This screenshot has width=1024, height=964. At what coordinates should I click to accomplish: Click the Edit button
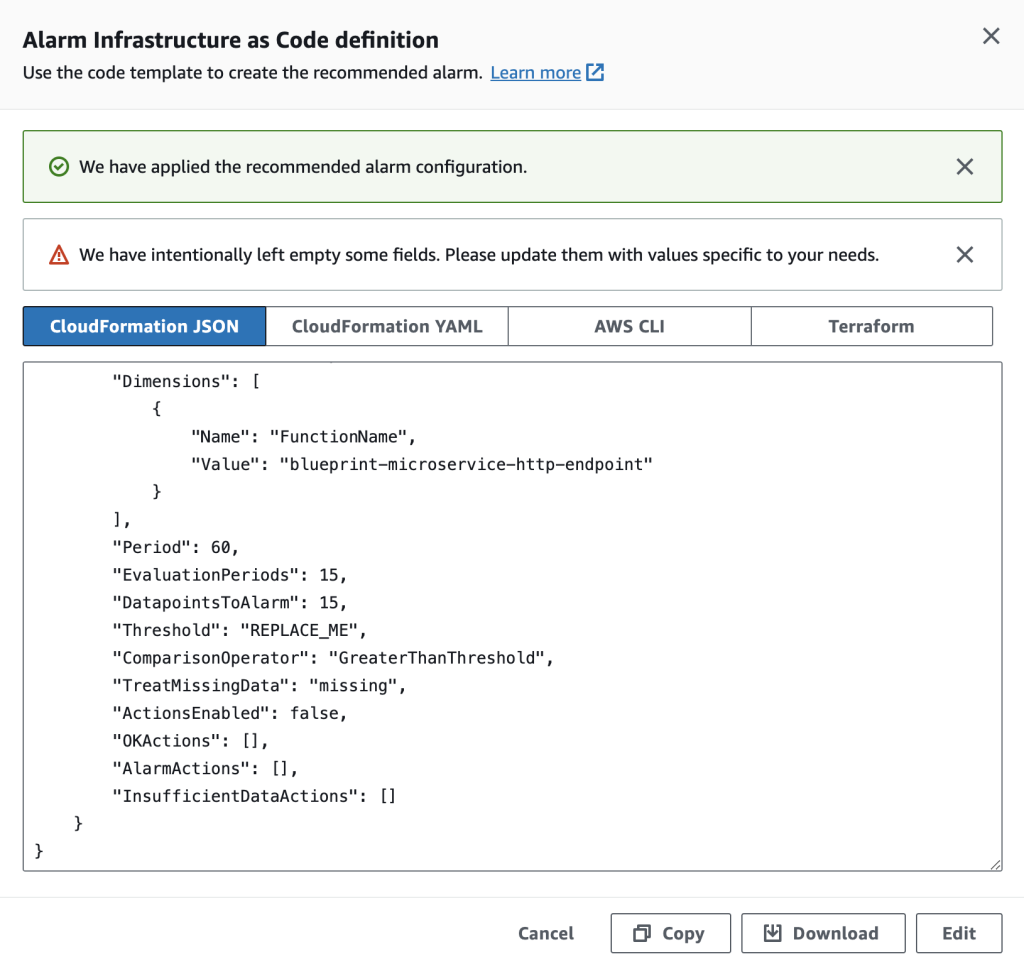[x=958, y=934]
